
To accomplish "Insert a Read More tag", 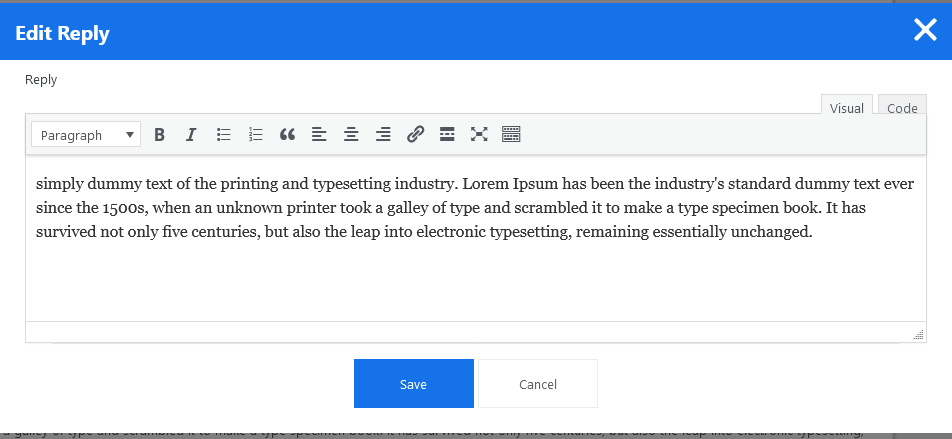I will (x=447, y=135).
